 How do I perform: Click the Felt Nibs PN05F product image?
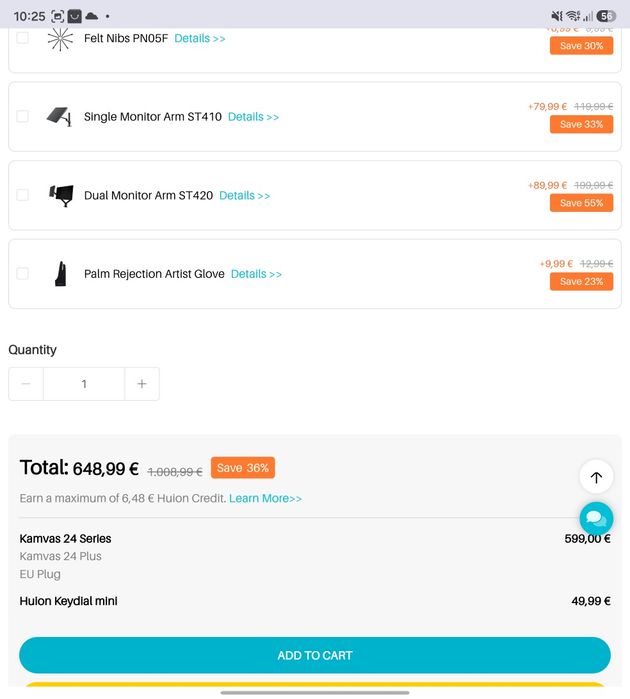coord(60,39)
